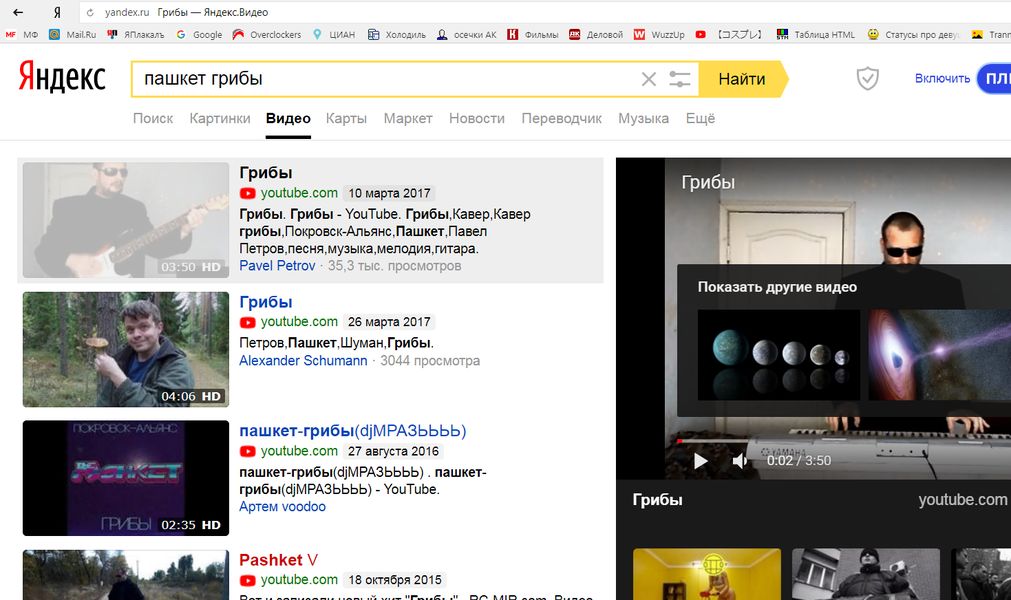The image size is (1011, 600).
Task: Open forest mushroom thumbnail 04:06 video
Action: click(x=126, y=349)
